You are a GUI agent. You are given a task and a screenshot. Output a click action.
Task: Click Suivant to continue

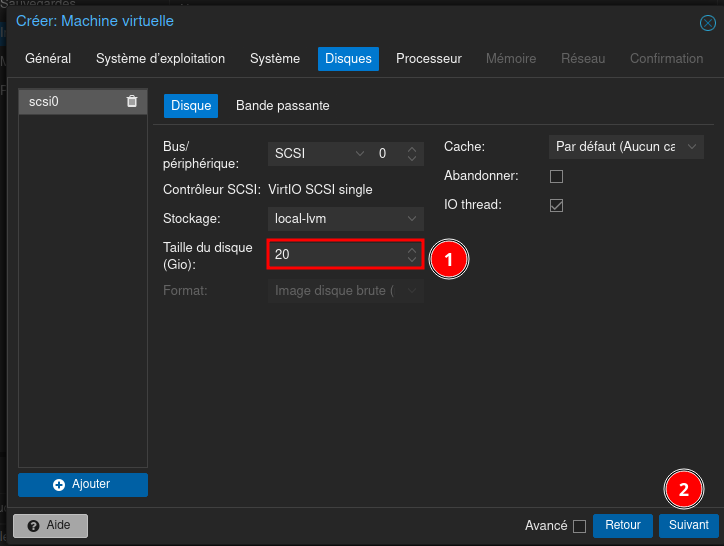pyautogui.click(x=688, y=525)
